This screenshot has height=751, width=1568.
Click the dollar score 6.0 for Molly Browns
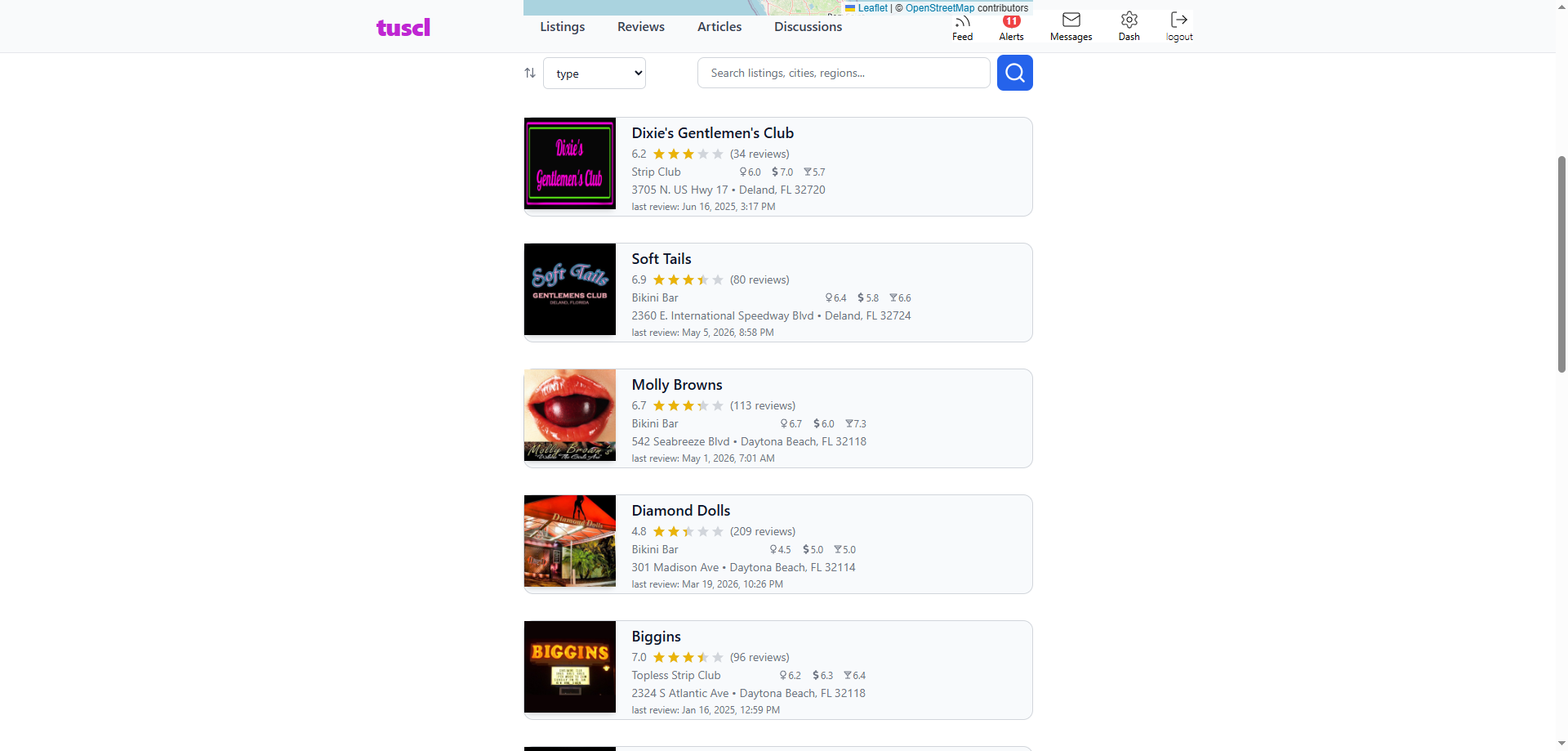click(823, 424)
